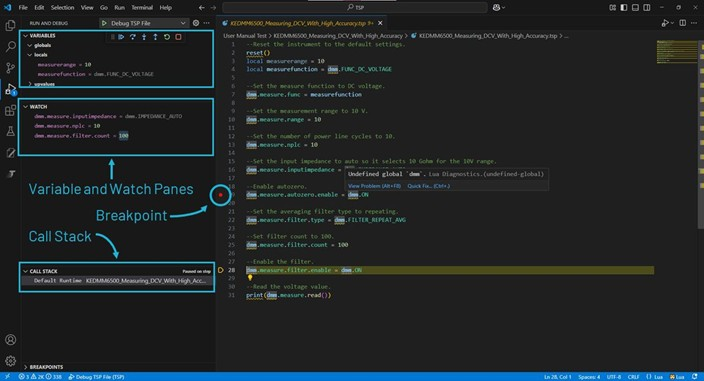704x381 pixels.
Task: Click the Step Over debug button
Action: click(132, 37)
